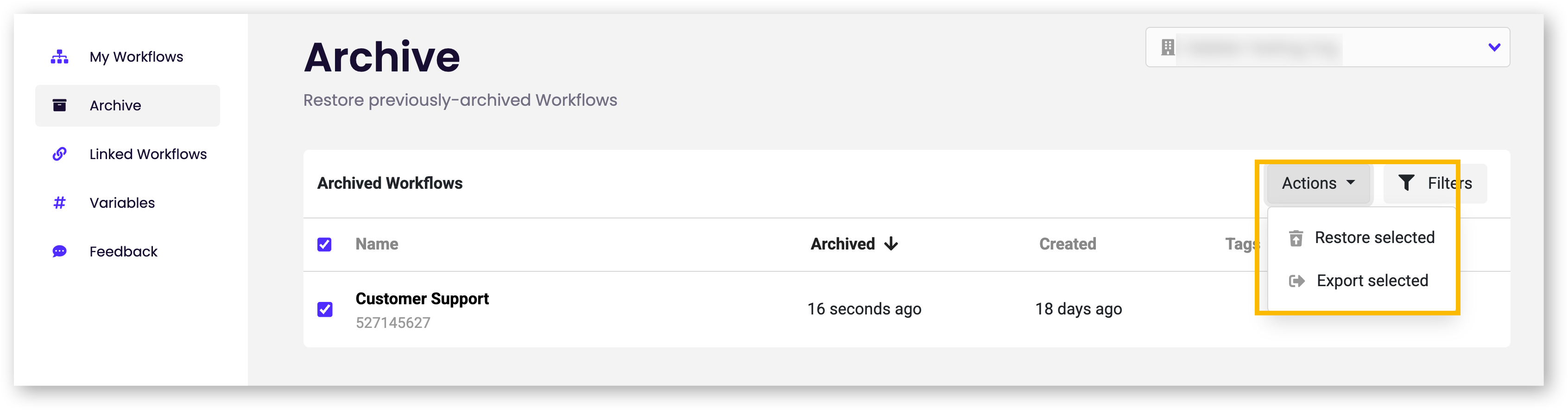The width and height of the screenshot is (1568, 410).
Task: Expand the organization selector chevron
Action: pyautogui.click(x=1494, y=47)
